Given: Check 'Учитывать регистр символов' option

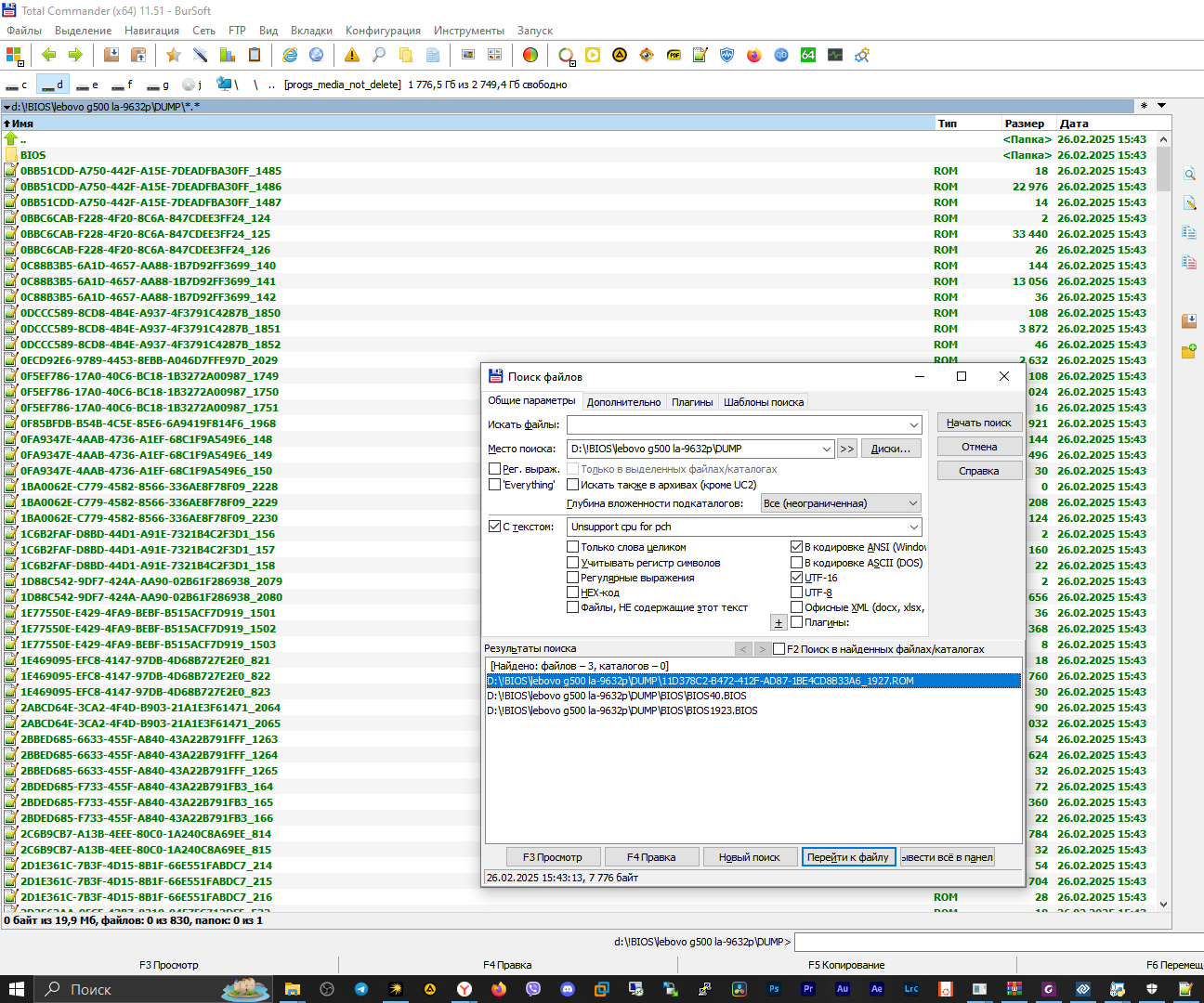Looking at the screenshot, I should 573,562.
